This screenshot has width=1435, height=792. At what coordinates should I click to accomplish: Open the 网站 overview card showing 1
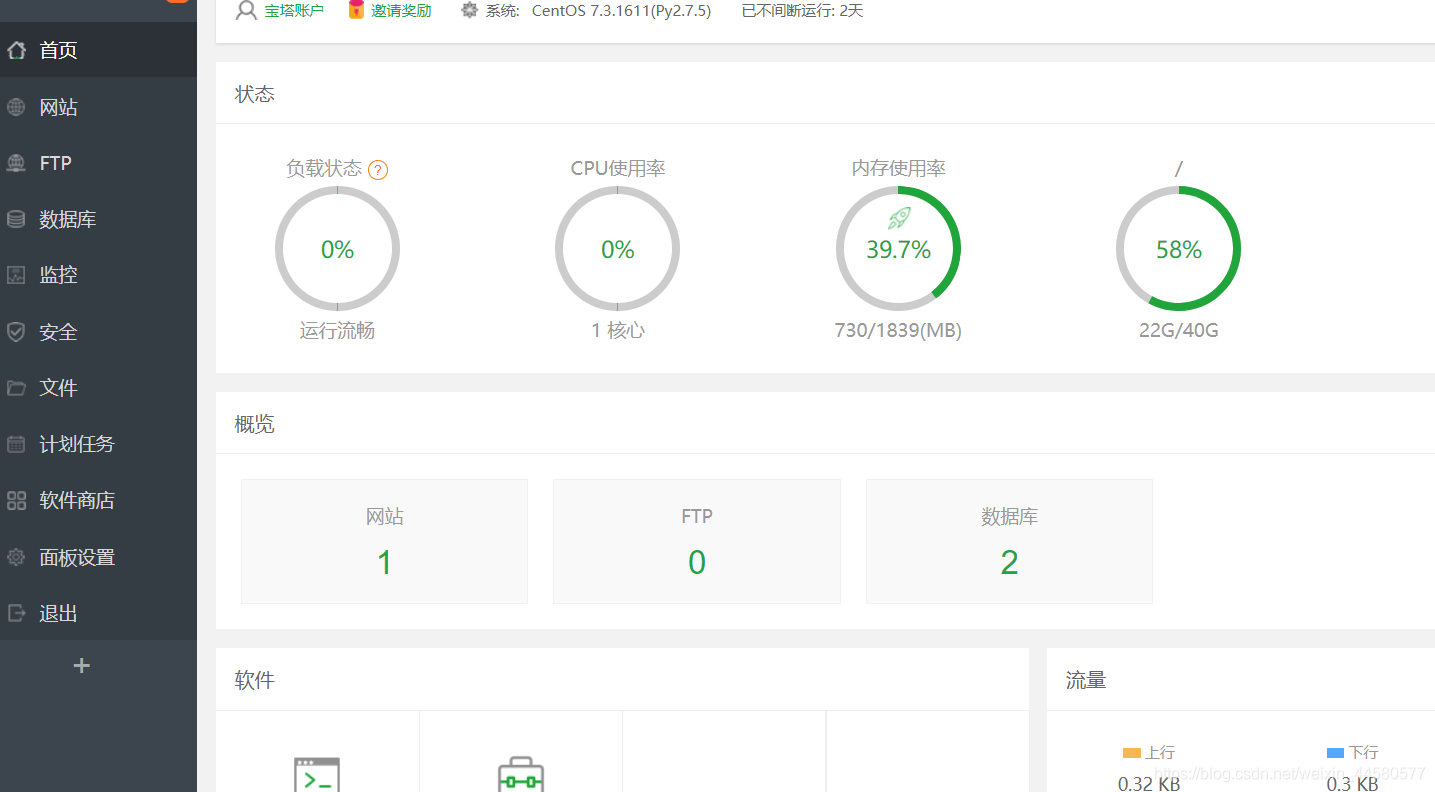(x=384, y=541)
